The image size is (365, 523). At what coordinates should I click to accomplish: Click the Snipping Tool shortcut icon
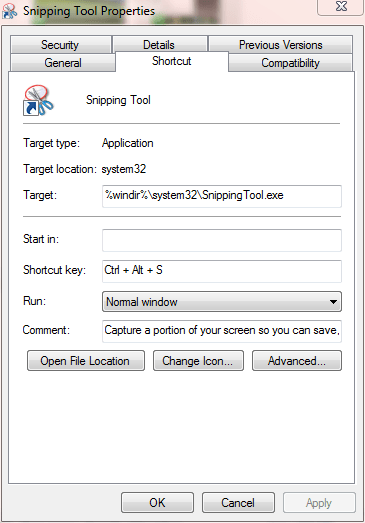(x=38, y=100)
